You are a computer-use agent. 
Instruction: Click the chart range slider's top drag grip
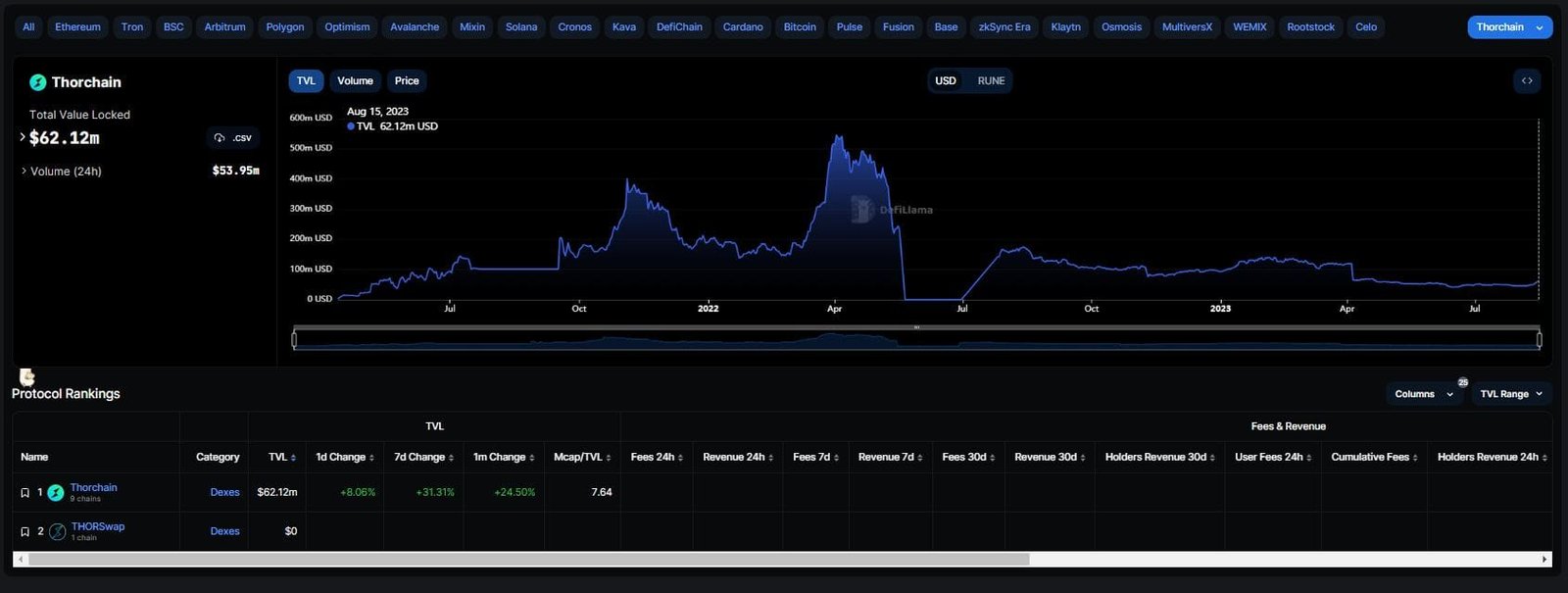[x=916, y=327]
